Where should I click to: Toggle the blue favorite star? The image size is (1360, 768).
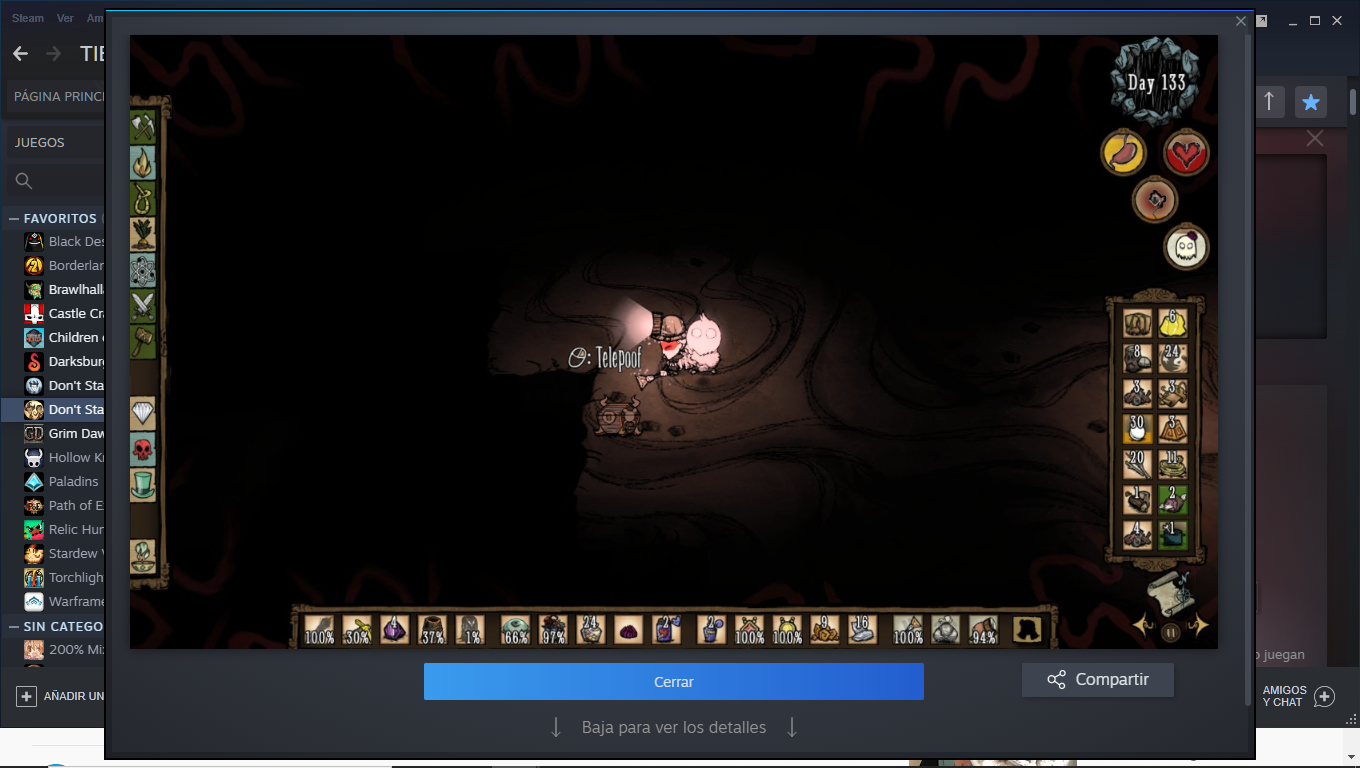click(x=1310, y=101)
